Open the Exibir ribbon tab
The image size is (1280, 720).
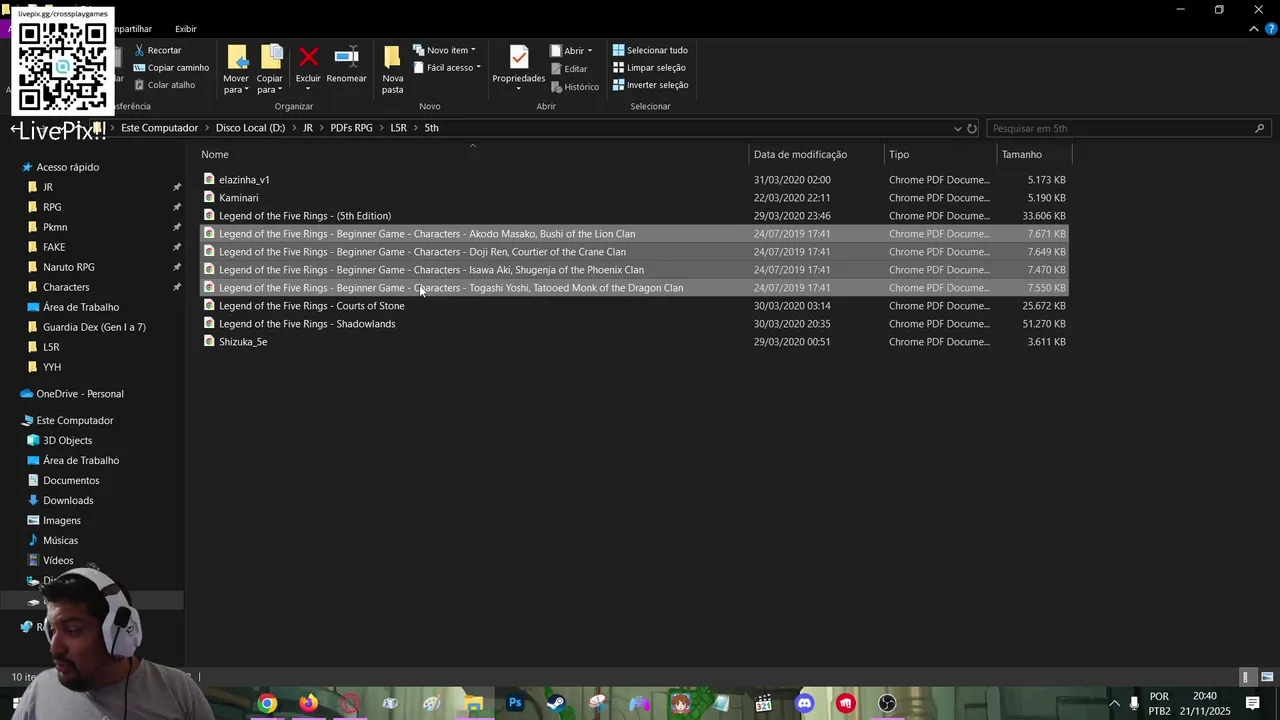[186, 29]
